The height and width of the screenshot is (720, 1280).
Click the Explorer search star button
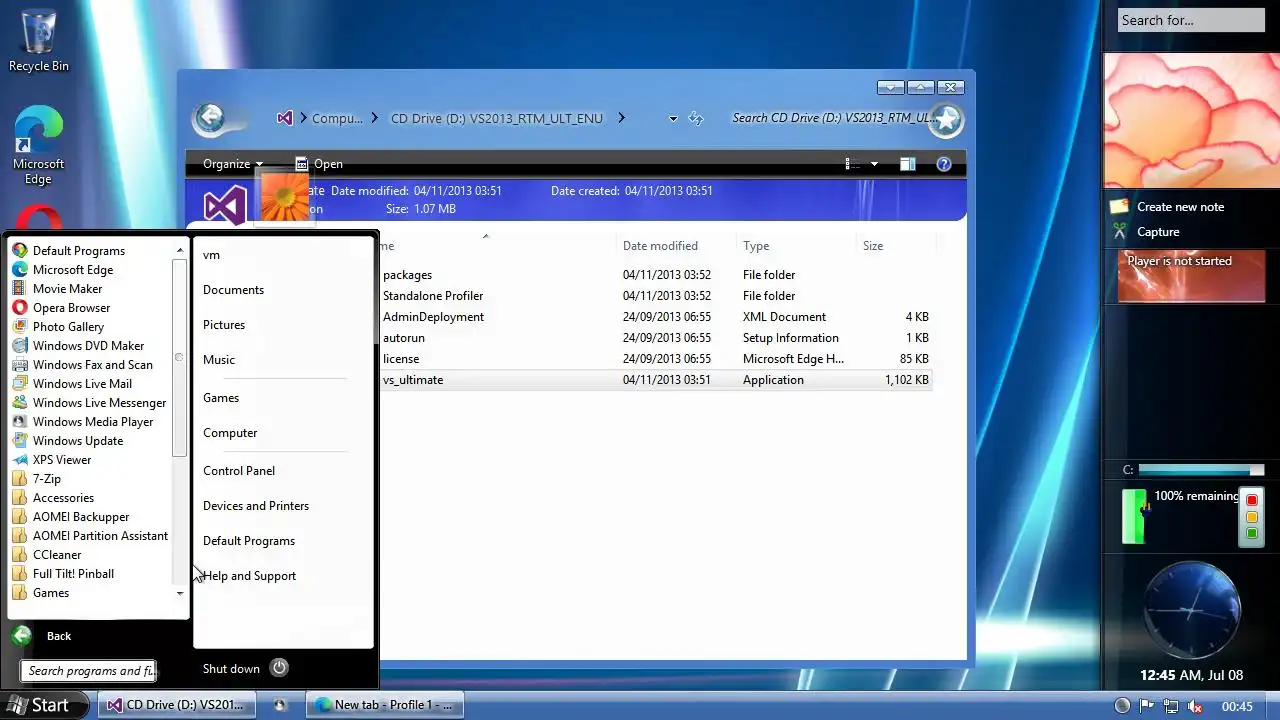(x=945, y=119)
